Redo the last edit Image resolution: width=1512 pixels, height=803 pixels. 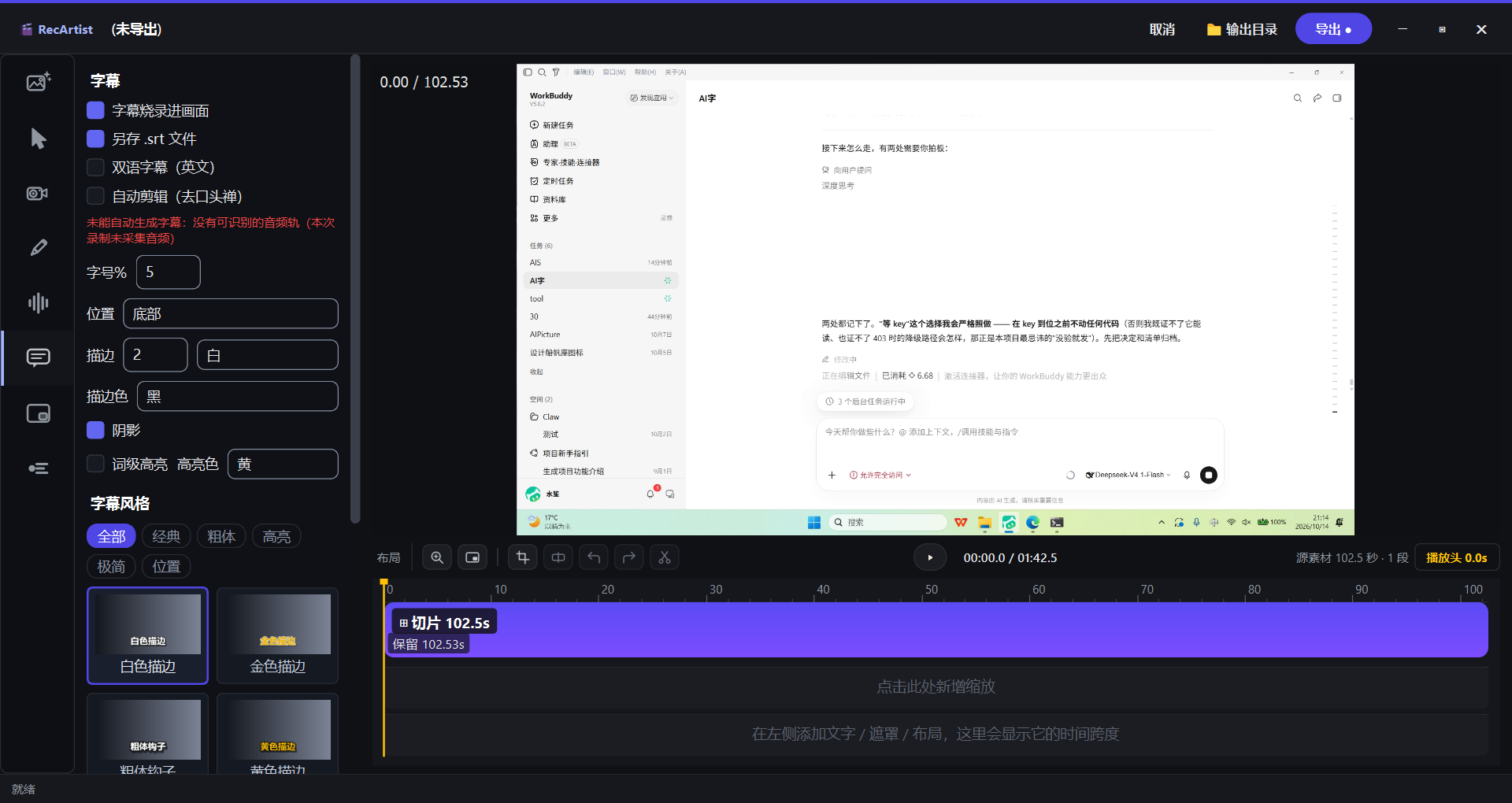(x=629, y=557)
